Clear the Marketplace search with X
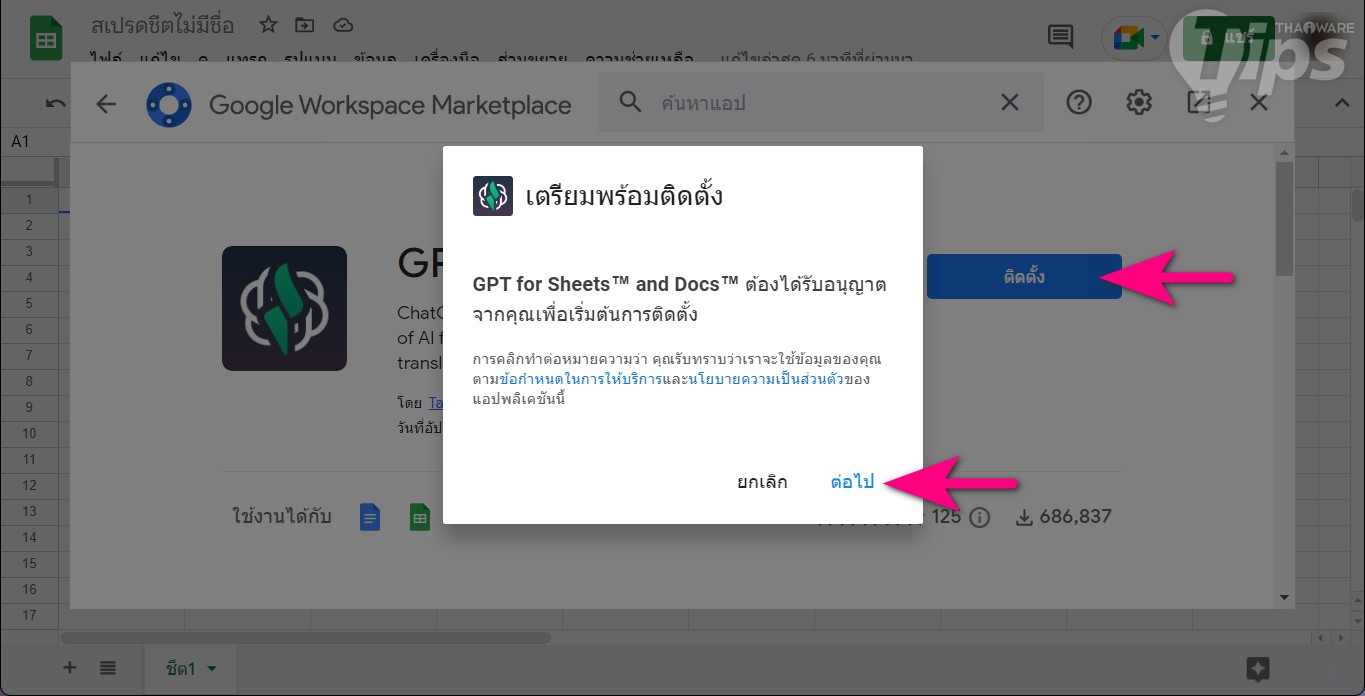This screenshot has width=1365, height=696. point(1010,102)
